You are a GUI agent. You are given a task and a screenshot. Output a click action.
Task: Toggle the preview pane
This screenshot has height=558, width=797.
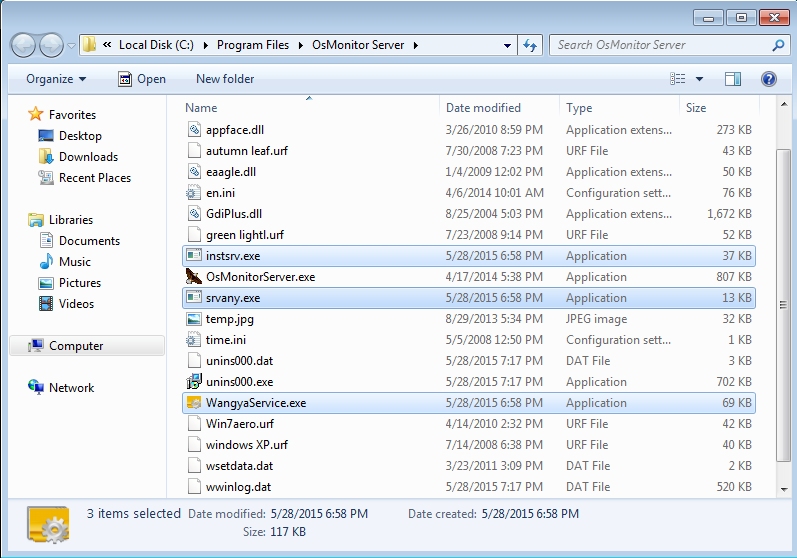[732, 79]
